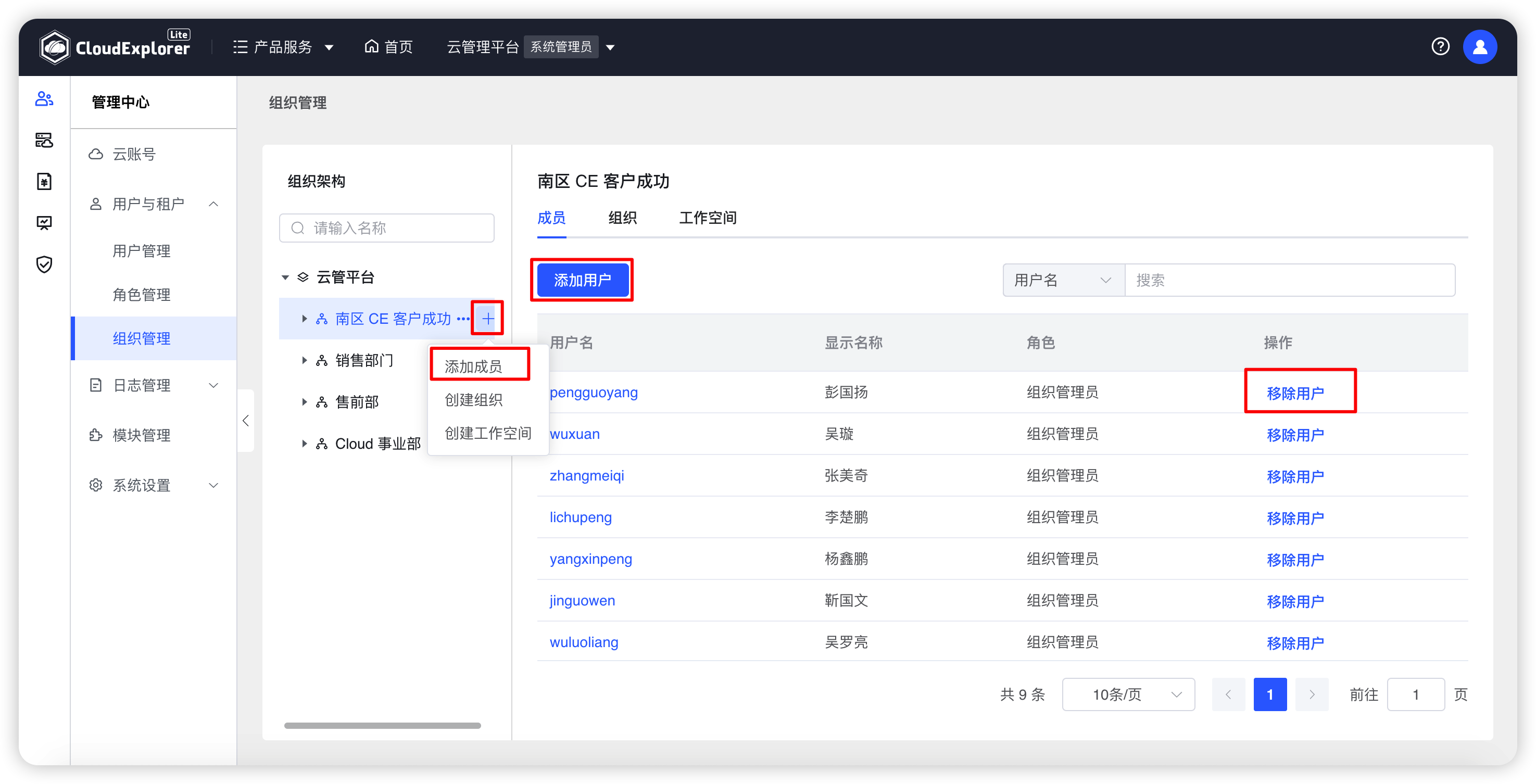The height and width of the screenshot is (784, 1536).
Task: Open the 系统管理员 role dropdown arrow
Action: pos(610,47)
